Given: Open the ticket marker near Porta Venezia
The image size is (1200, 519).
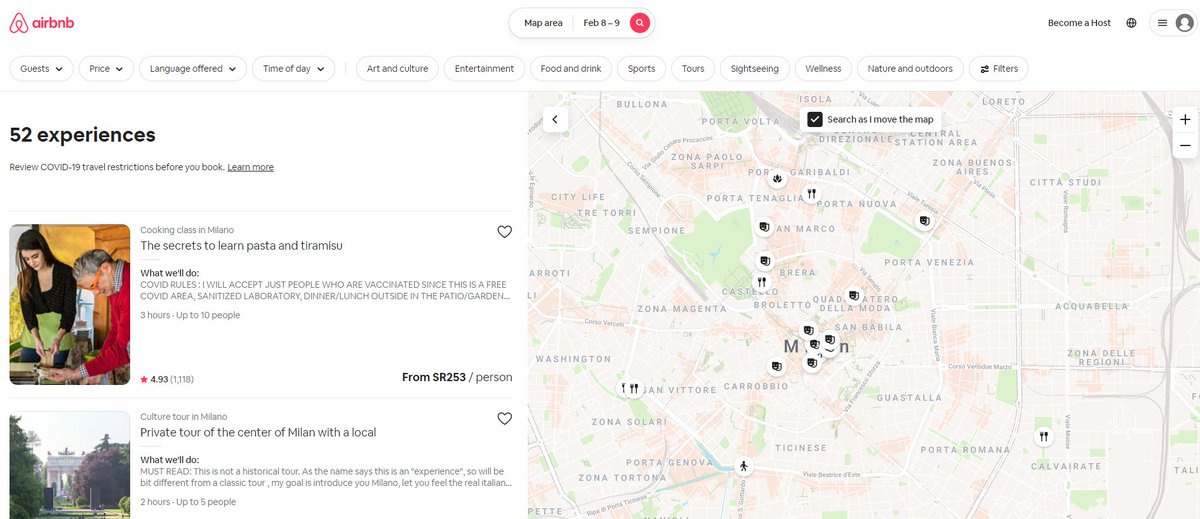Looking at the screenshot, I should (x=924, y=221).
